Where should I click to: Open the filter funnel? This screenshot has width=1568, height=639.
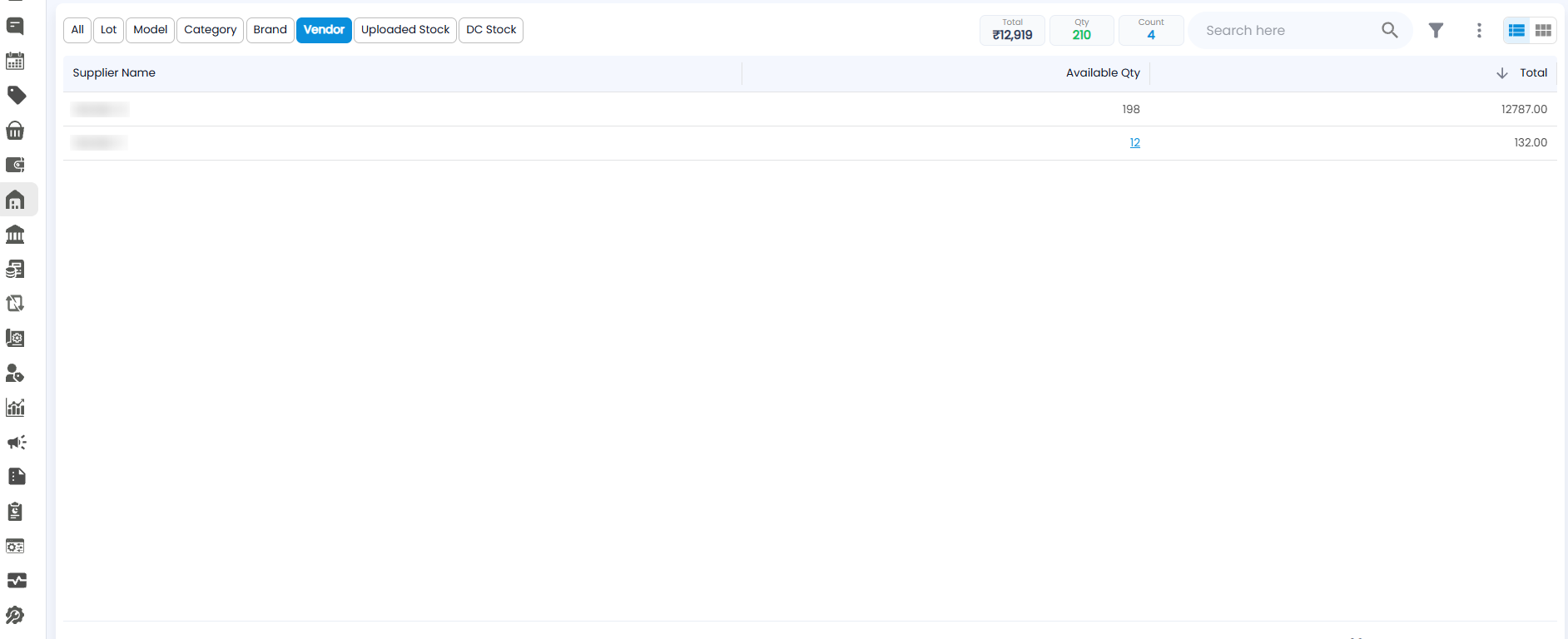tap(1436, 30)
